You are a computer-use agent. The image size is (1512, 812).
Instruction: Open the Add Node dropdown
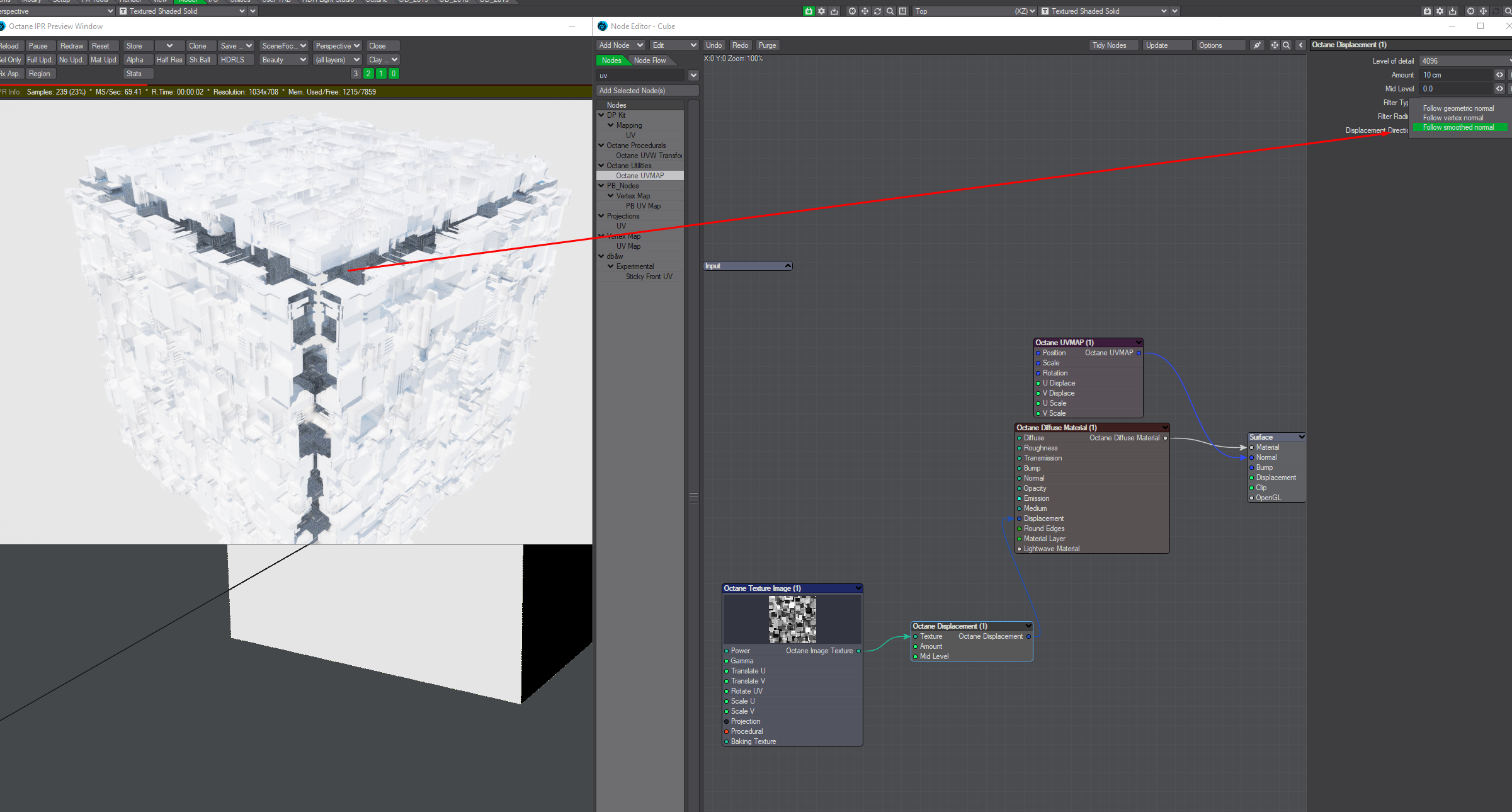(x=620, y=45)
